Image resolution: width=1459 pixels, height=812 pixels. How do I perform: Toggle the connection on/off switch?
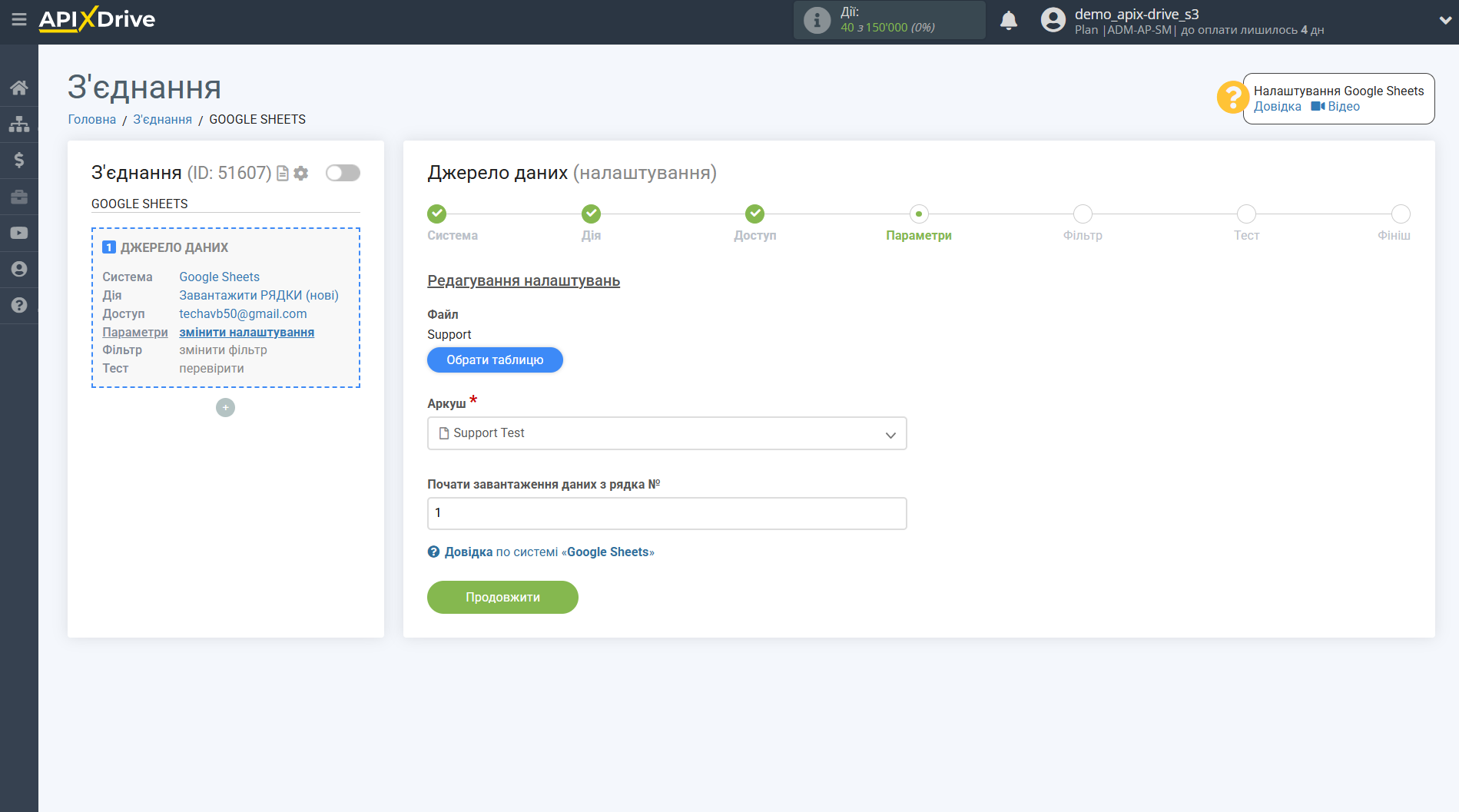[x=343, y=173]
